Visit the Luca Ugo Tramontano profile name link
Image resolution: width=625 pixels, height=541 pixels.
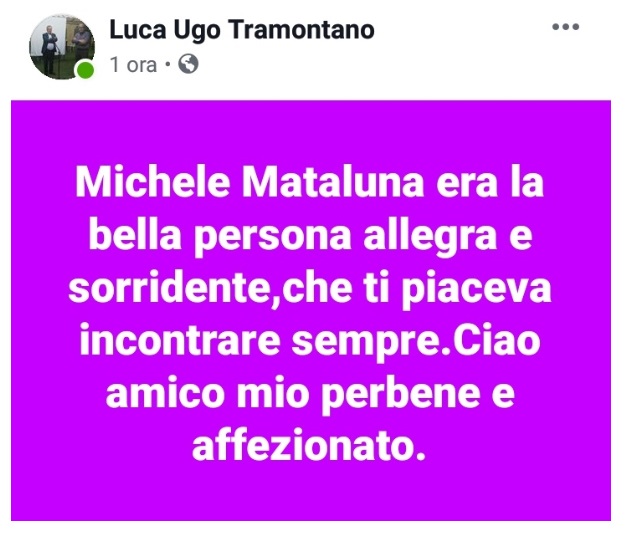pos(242,30)
